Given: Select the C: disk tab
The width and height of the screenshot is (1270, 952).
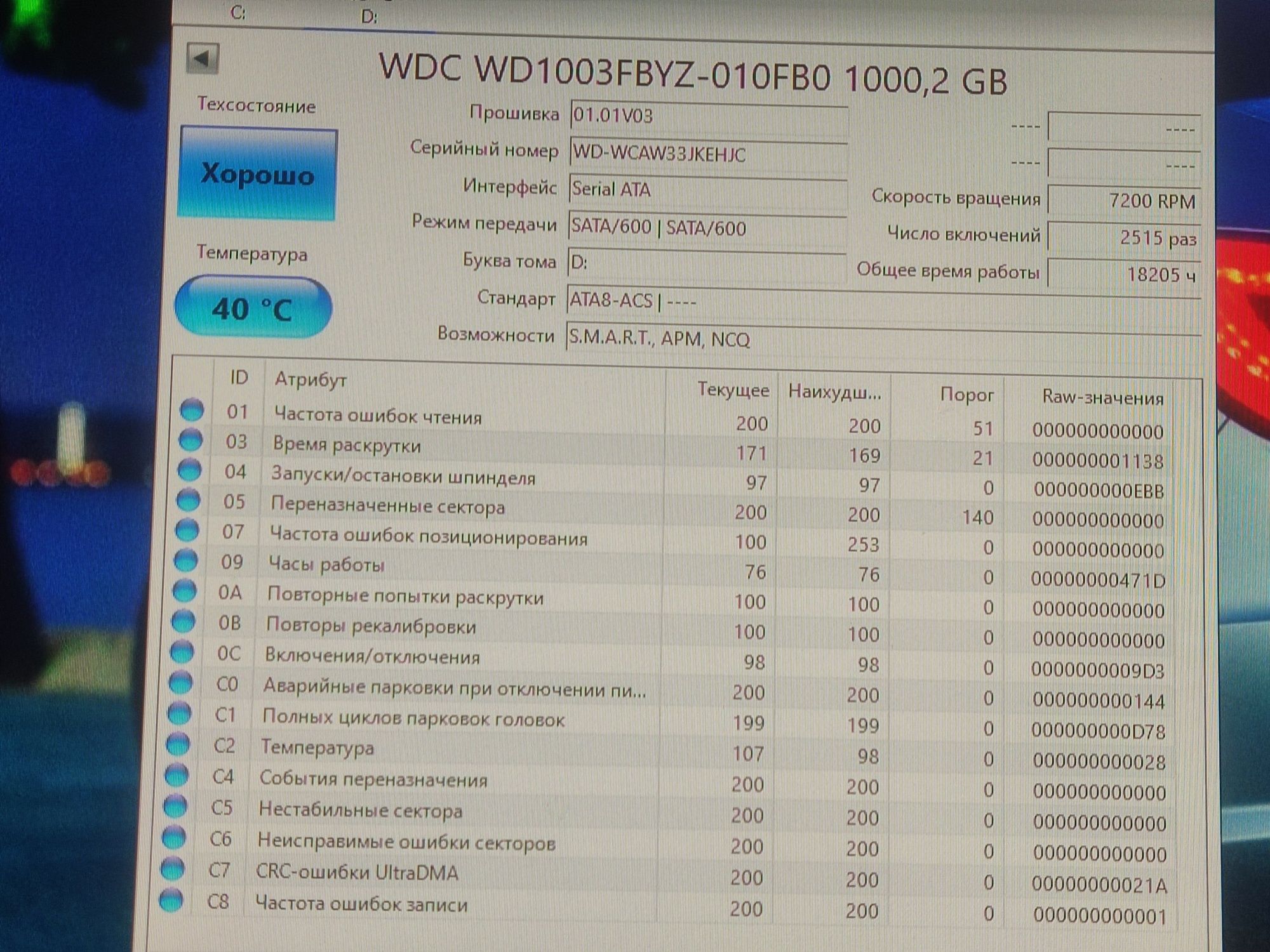Looking at the screenshot, I should point(238,12).
